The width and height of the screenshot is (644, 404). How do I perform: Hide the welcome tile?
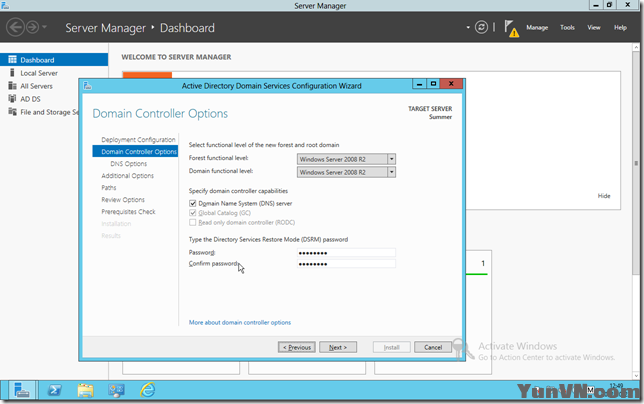[604, 196]
